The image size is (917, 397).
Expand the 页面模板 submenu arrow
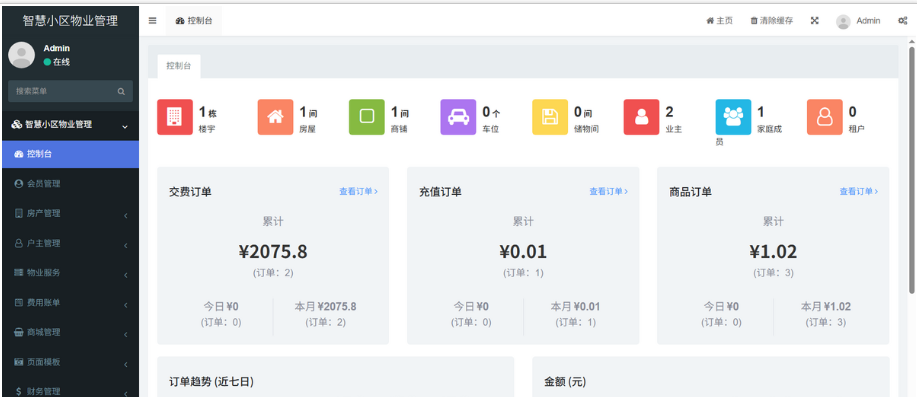click(126, 364)
